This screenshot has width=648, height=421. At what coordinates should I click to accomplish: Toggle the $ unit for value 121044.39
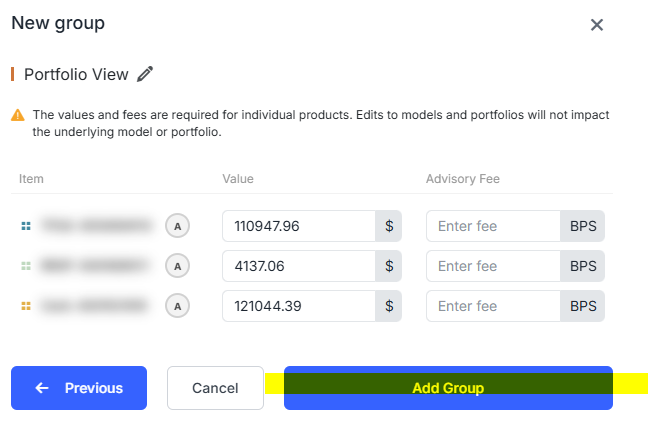(x=389, y=306)
